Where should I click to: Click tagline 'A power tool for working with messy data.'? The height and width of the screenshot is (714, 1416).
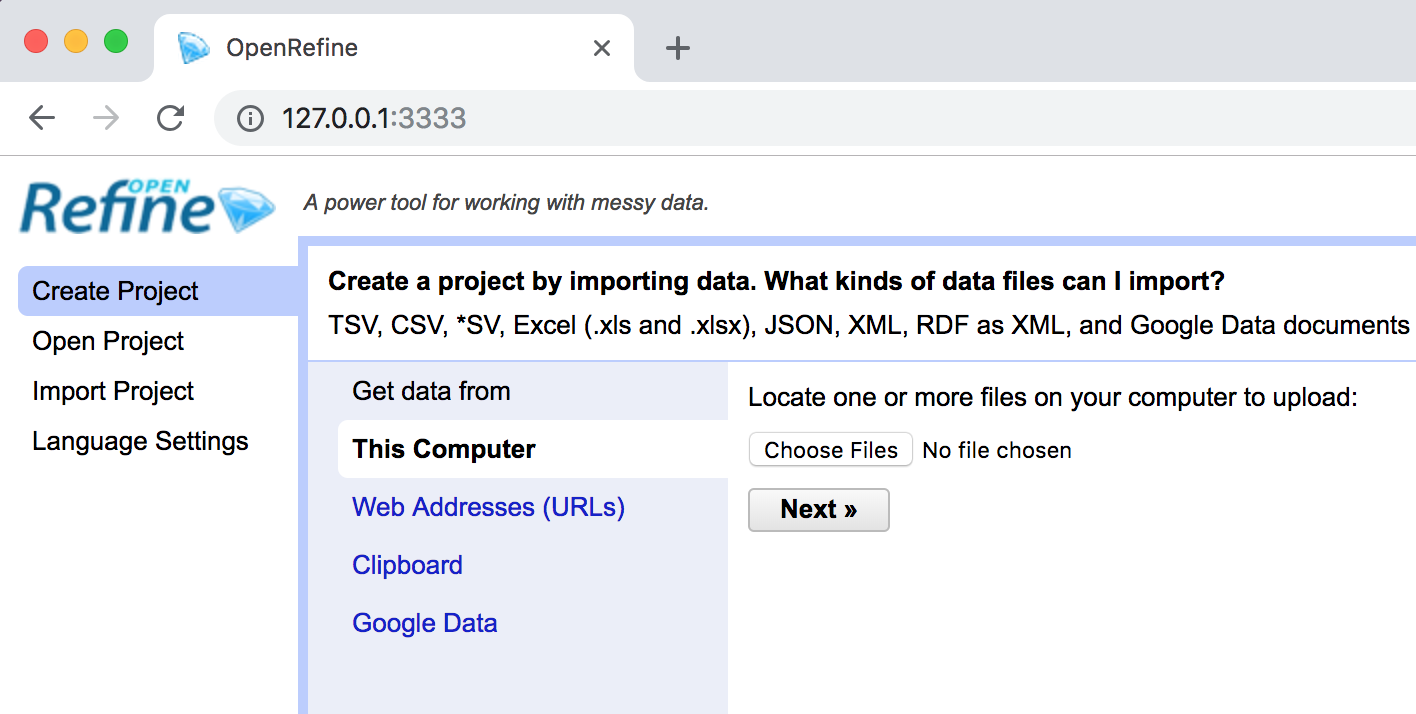point(506,203)
